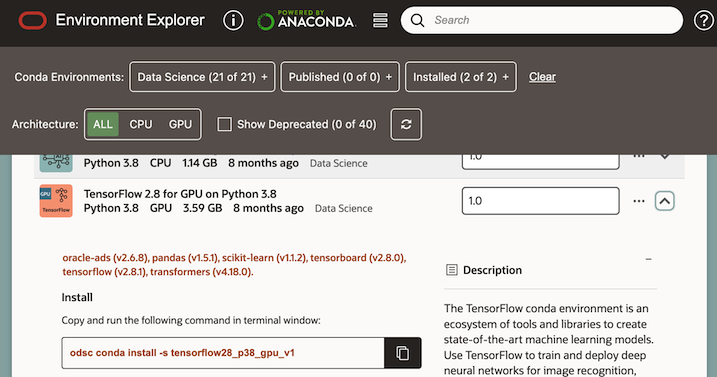Image resolution: width=717 pixels, height=377 pixels.
Task: Select ALL architecture filter
Action: pos(103,124)
